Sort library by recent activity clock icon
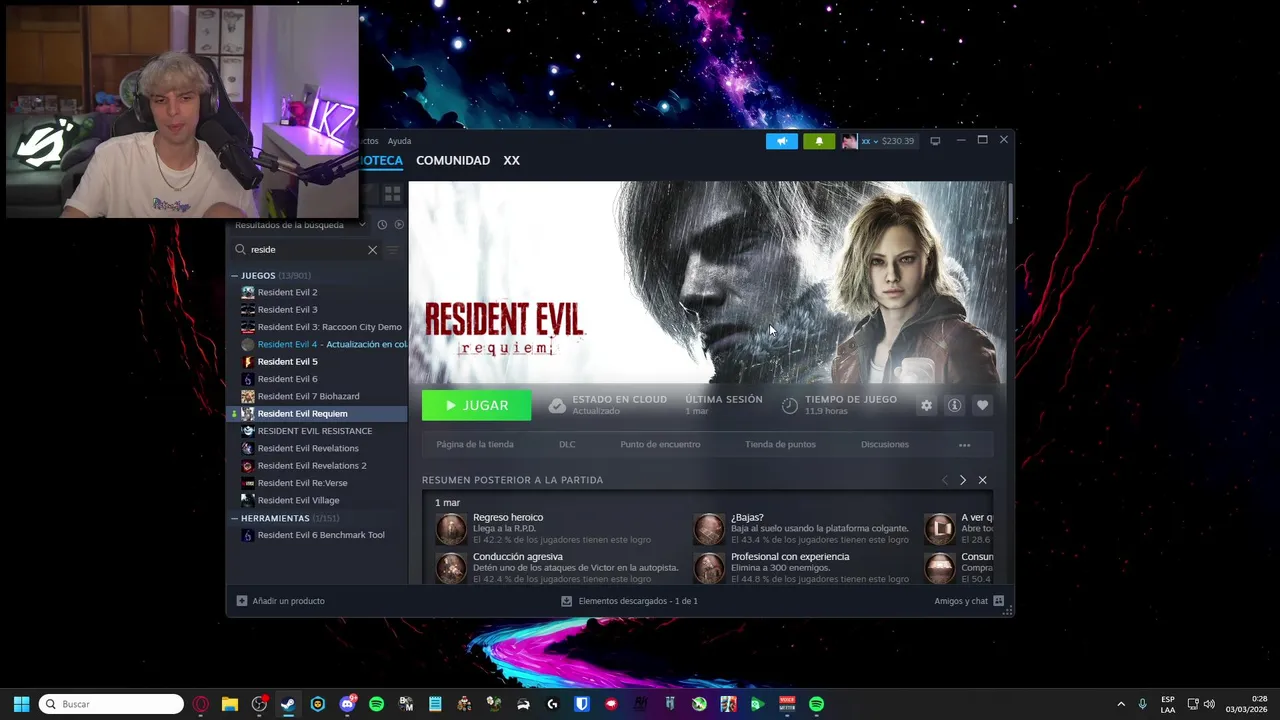The width and height of the screenshot is (1280, 720). (x=382, y=225)
